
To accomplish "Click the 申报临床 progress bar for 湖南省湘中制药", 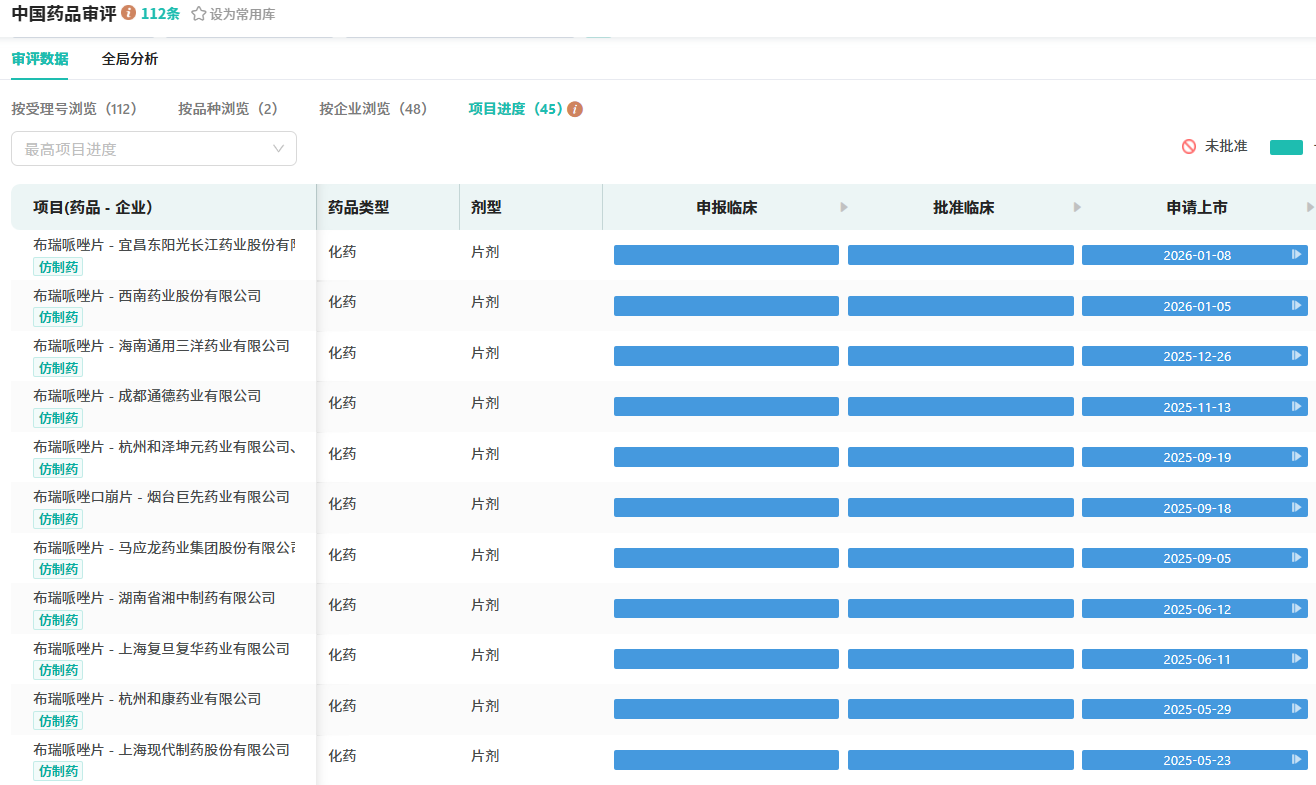I will 726,608.
